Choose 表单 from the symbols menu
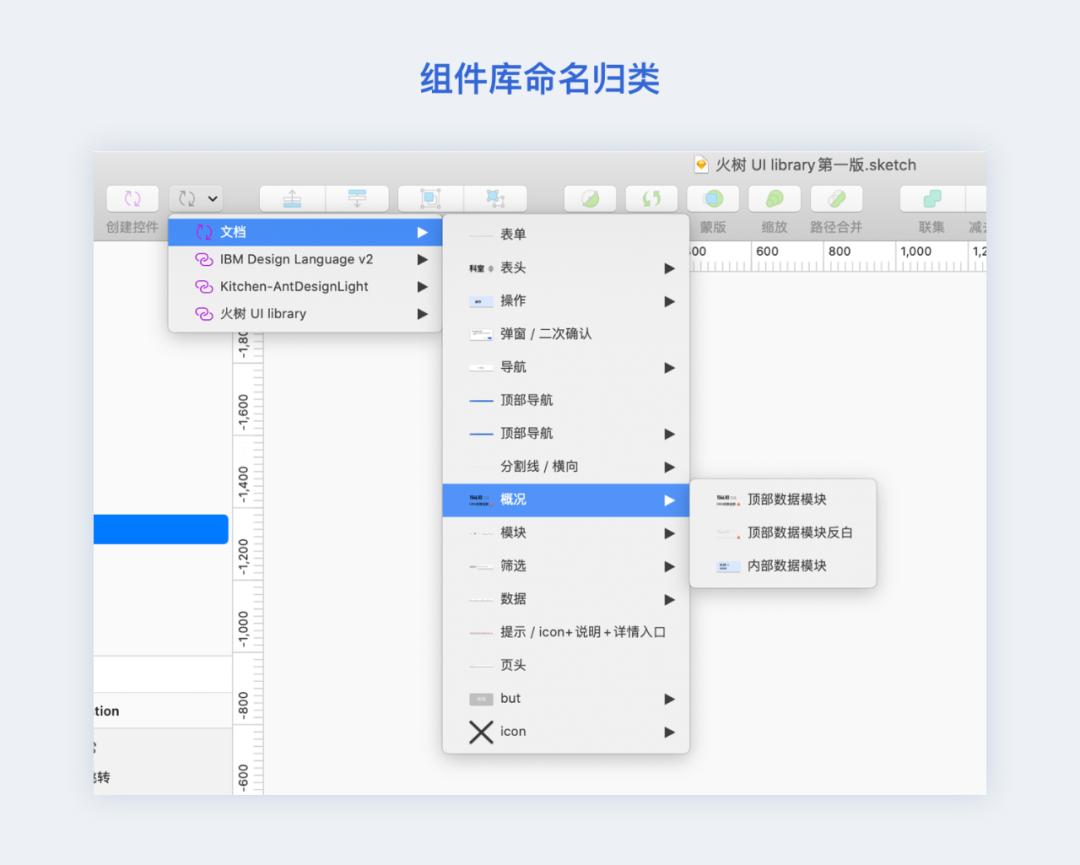The image size is (1080, 865). (x=513, y=234)
